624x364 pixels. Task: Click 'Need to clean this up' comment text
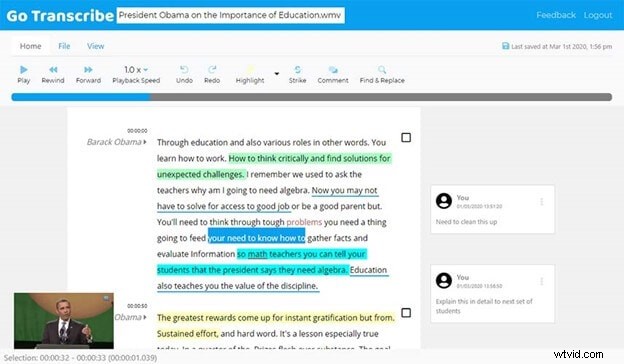[466, 222]
